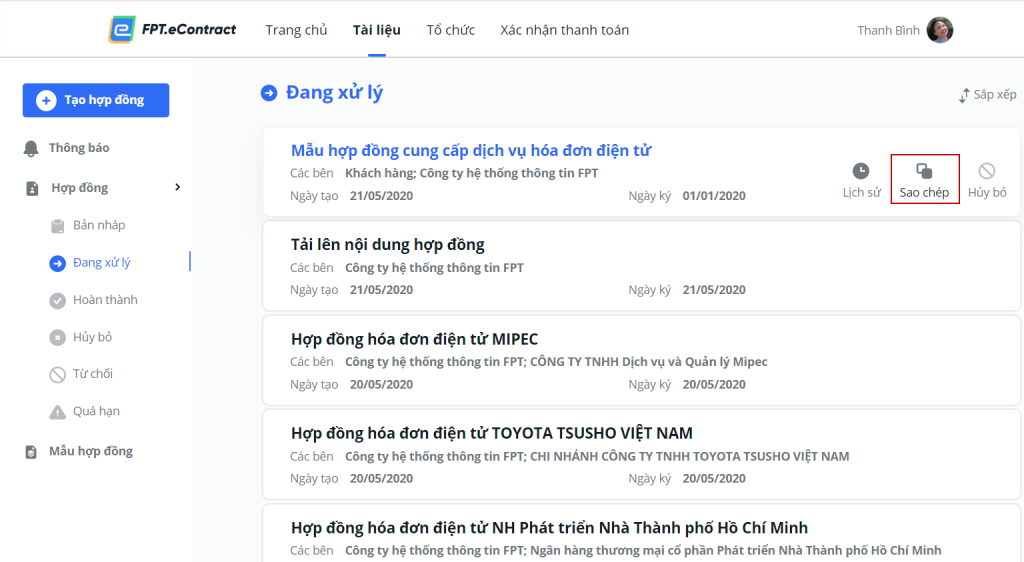Select Bản nháp in sidebar
Viewport: 1024px width, 562px height.
[x=99, y=225]
